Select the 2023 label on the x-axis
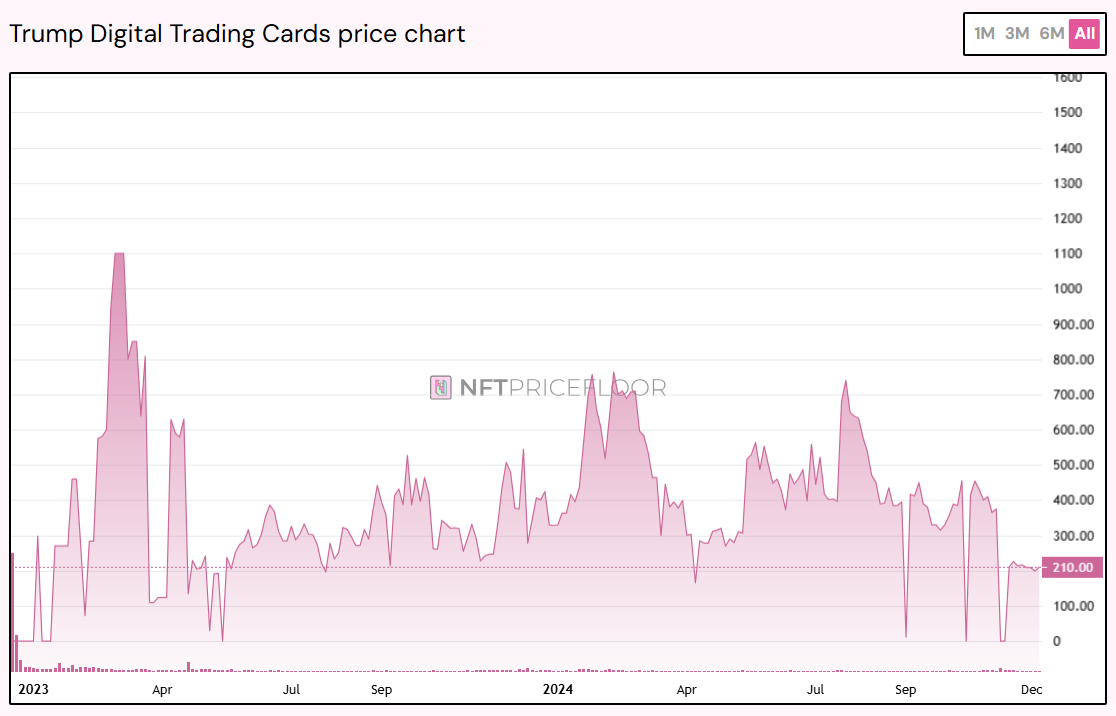 coord(35,690)
